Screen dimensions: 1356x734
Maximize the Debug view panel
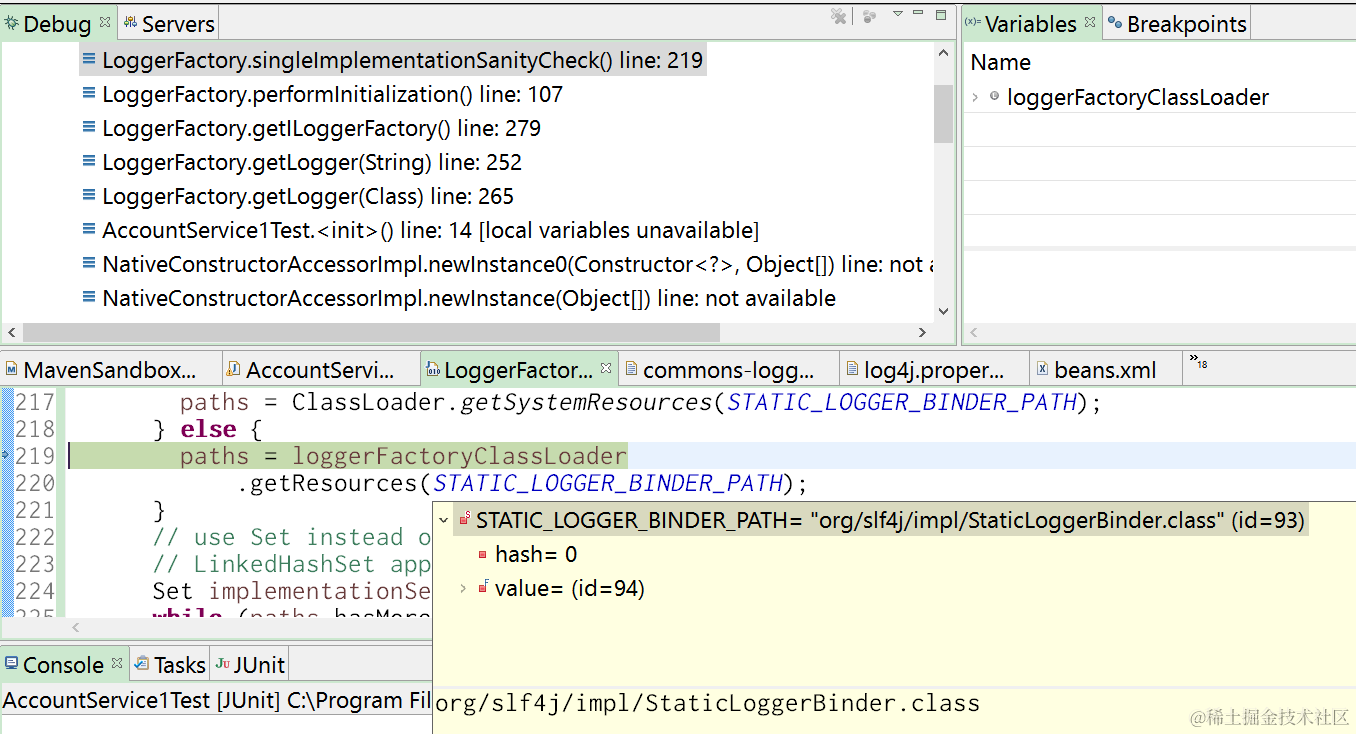[941, 15]
